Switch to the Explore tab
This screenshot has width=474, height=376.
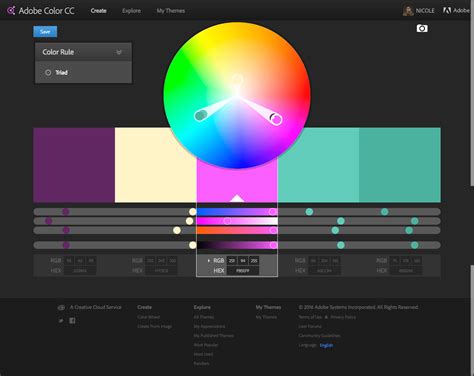pyautogui.click(x=131, y=11)
